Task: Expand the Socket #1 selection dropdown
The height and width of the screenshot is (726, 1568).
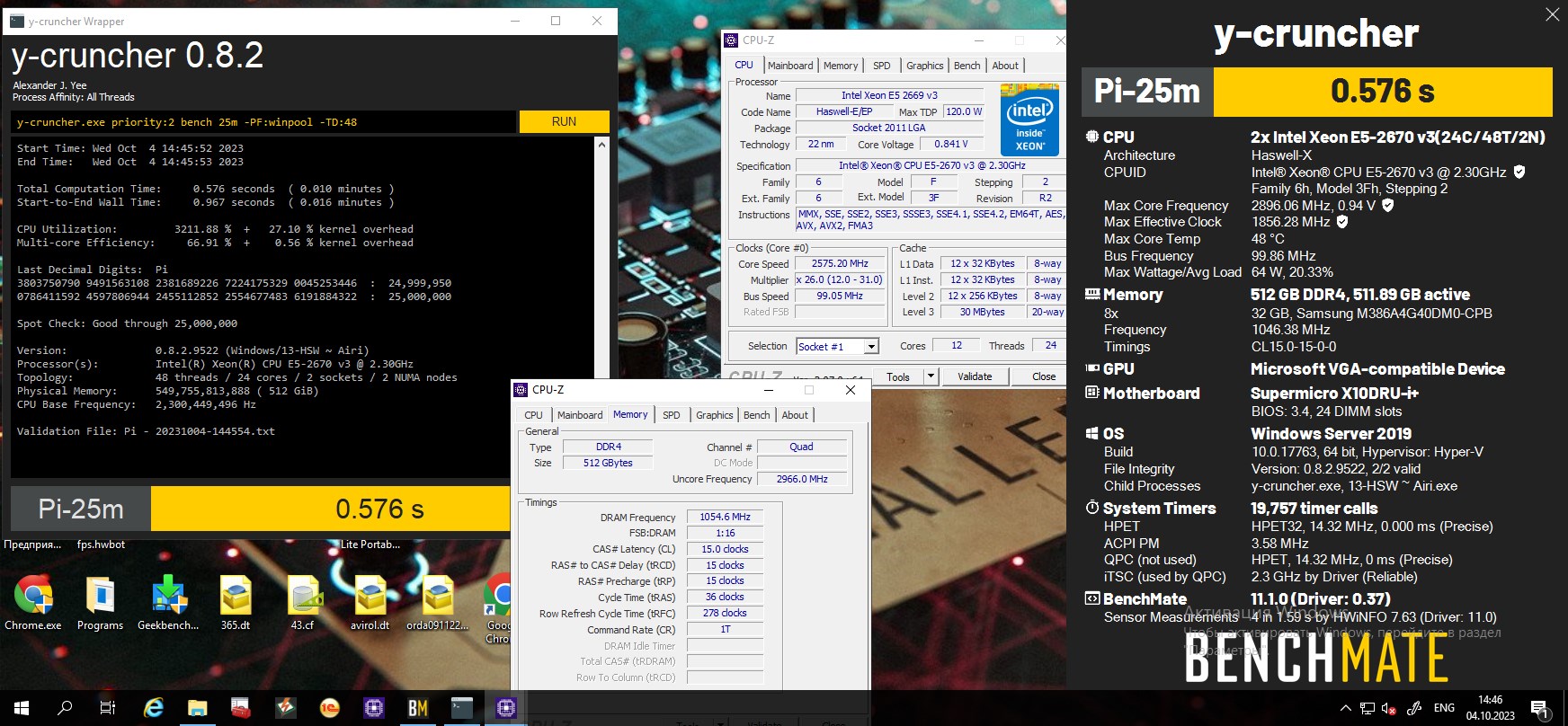Action: [870, 347]
